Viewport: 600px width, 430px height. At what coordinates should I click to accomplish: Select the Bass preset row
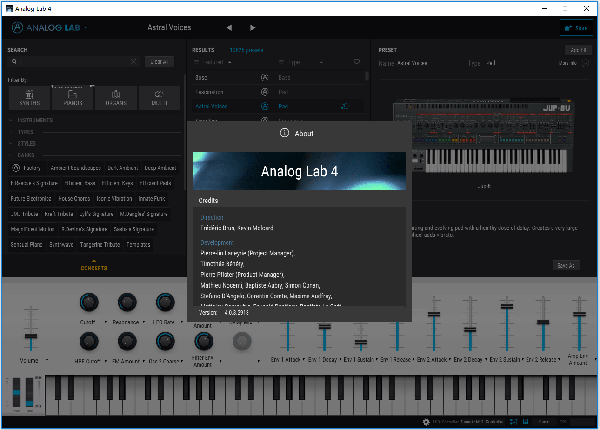[277, 77]
